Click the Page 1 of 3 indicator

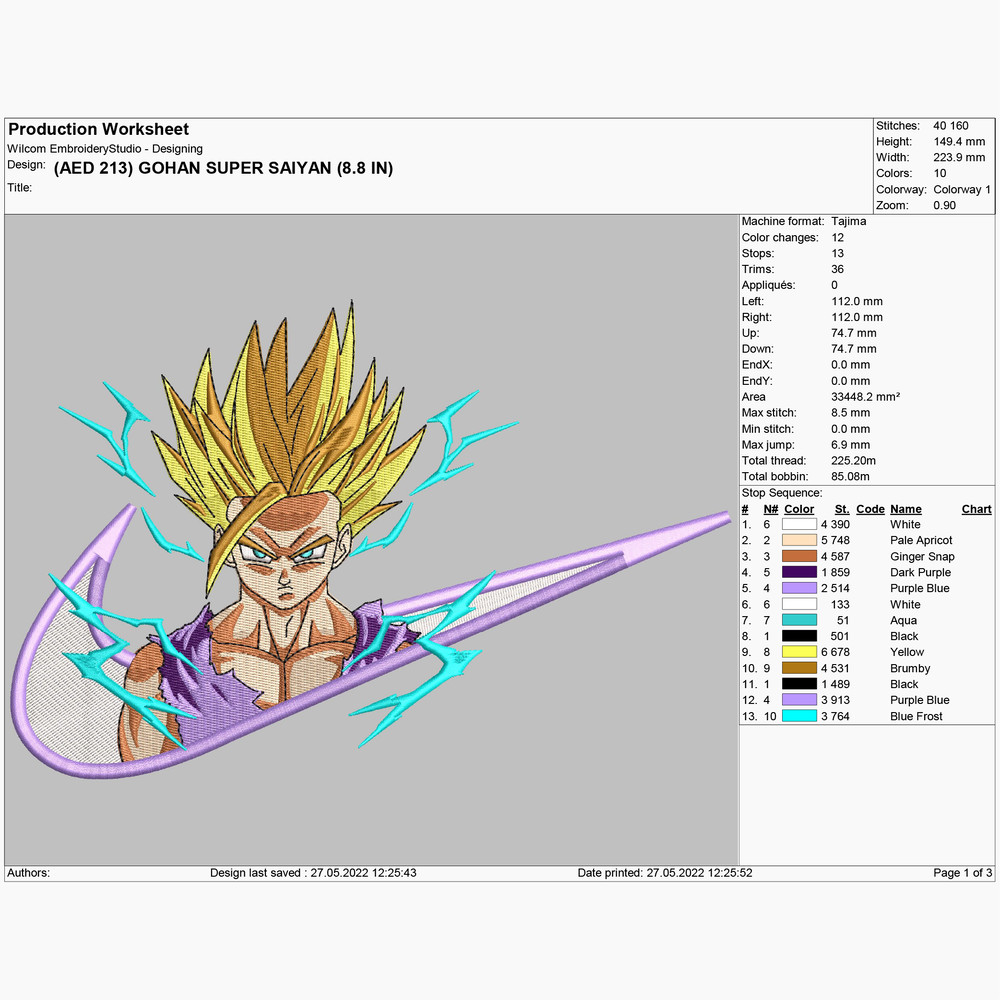point(962,873)
